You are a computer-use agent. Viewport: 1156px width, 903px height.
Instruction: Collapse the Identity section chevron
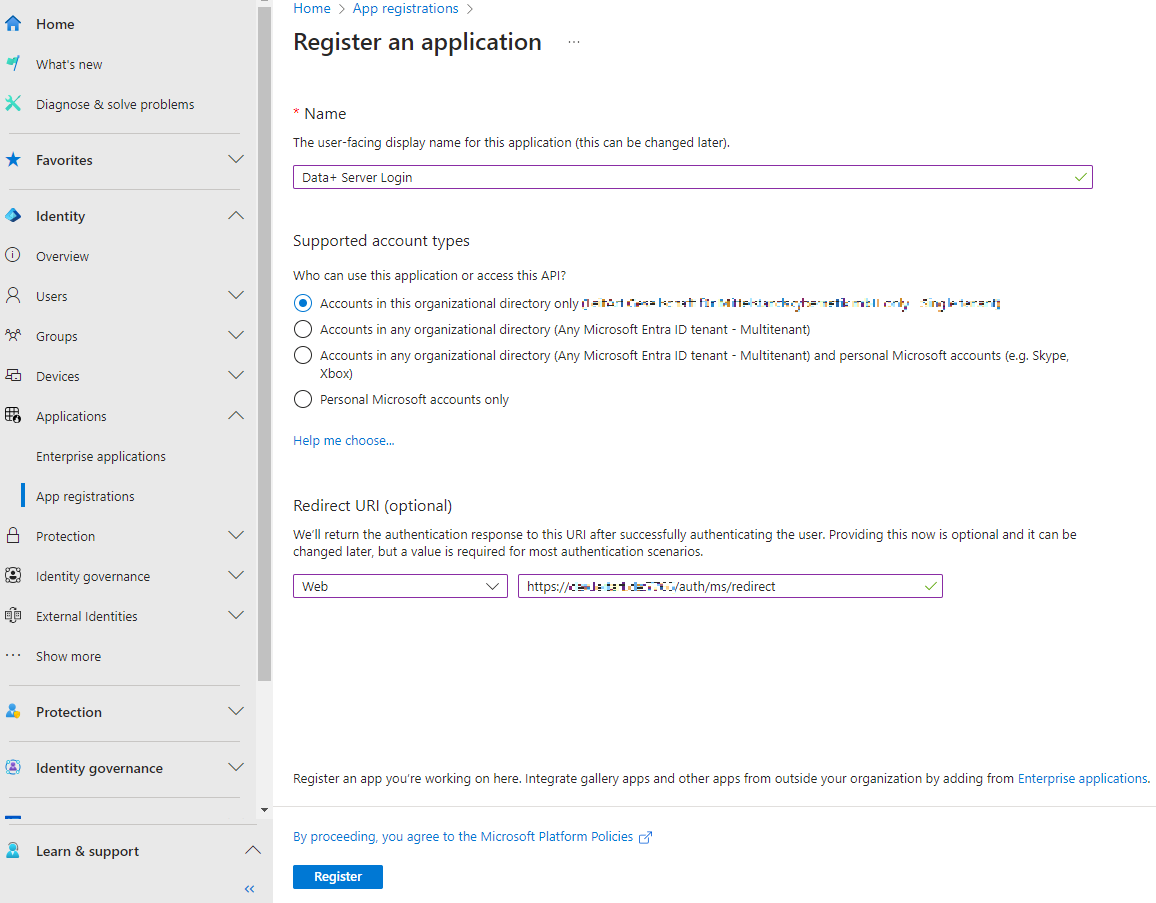click(236, 215)
